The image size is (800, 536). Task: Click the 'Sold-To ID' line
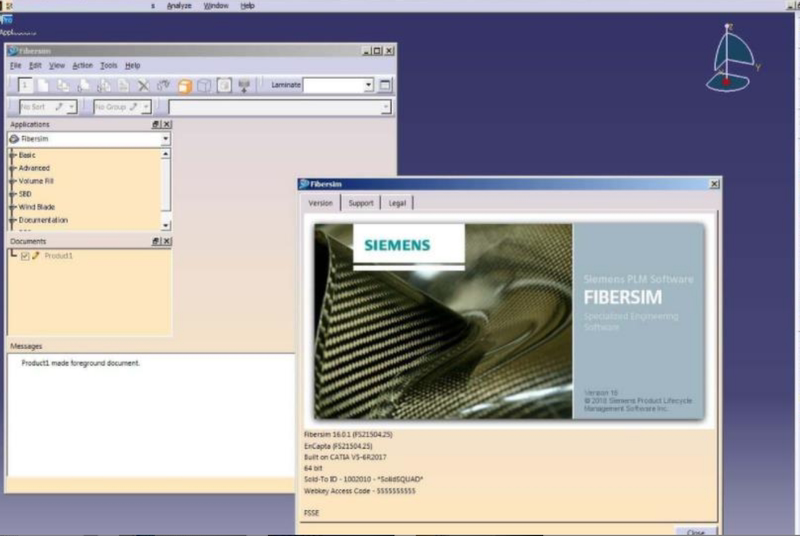click(363, 479)
